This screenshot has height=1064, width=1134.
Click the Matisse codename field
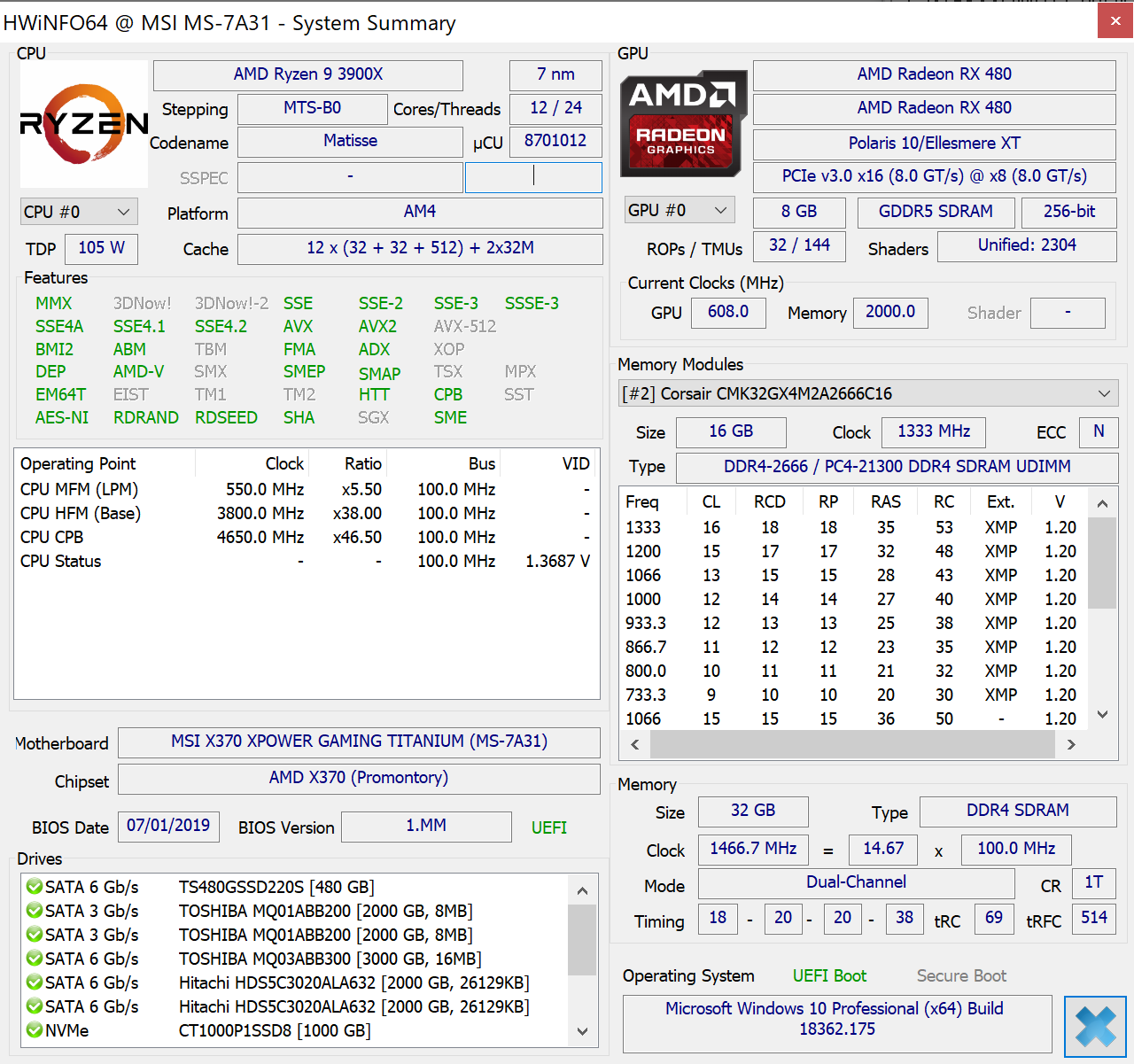[350, 142]
